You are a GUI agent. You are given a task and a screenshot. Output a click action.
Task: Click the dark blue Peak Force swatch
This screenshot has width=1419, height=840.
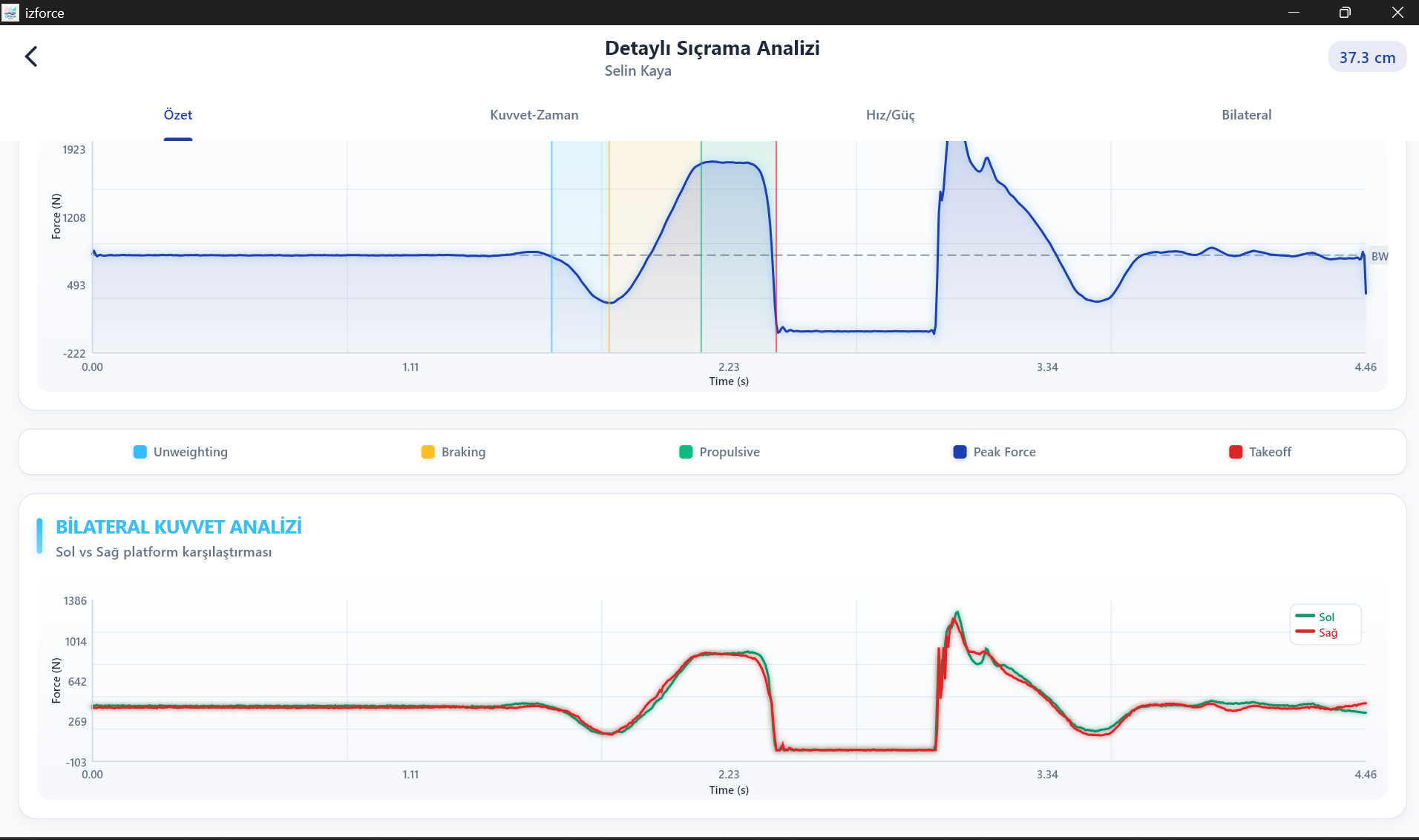[960, 452]
